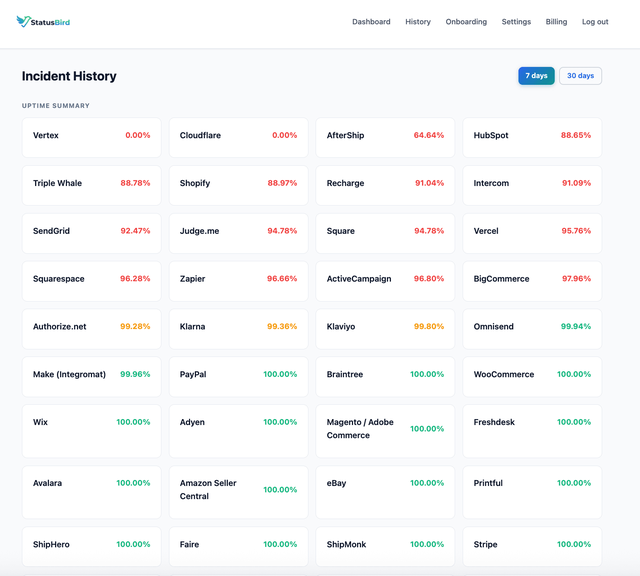Click Shopify's 88.97% uptime value
Viewport: 640px width, 576px height.
click(282, 183)
